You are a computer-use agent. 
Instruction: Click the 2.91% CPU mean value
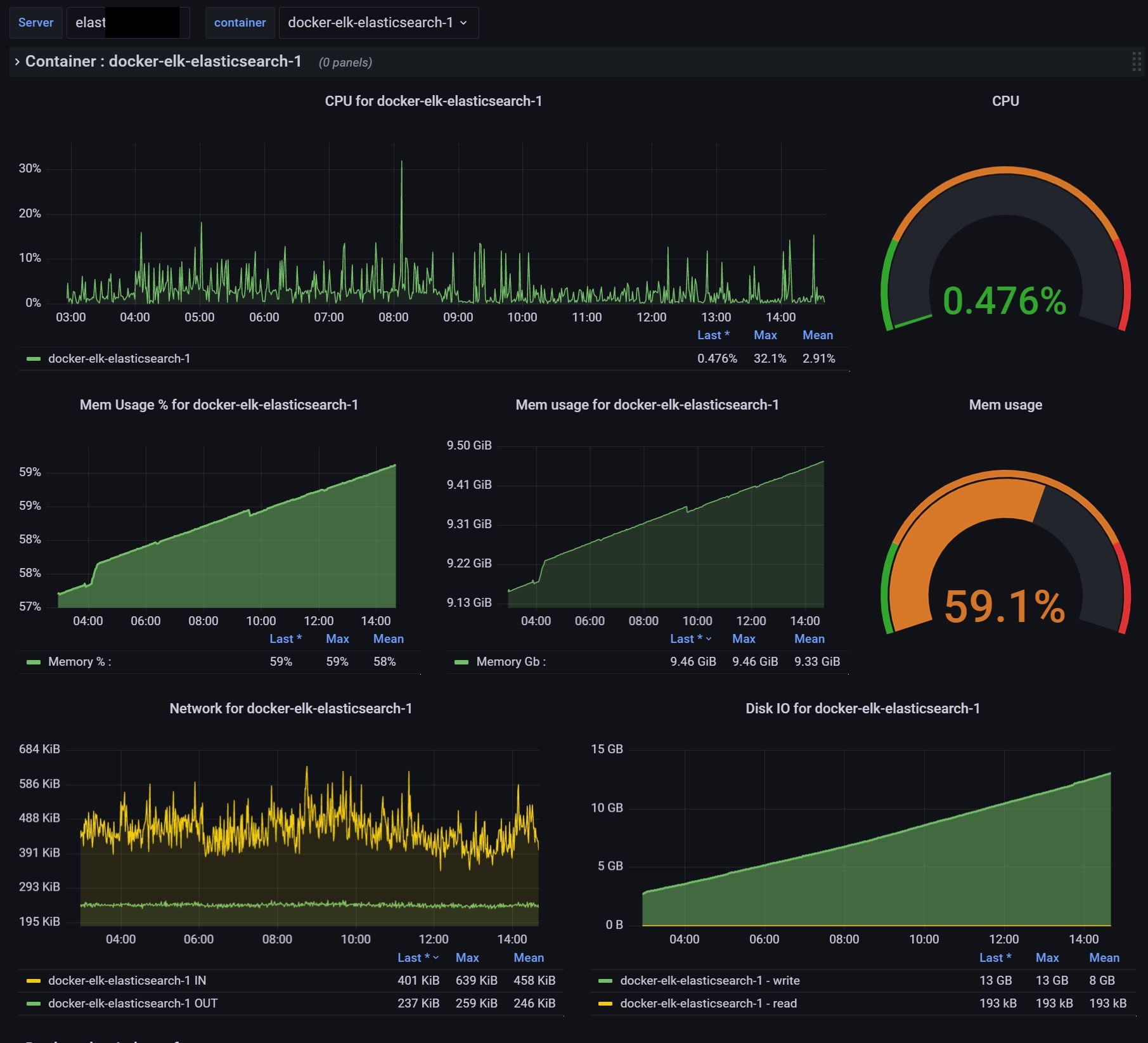point(818,359)
